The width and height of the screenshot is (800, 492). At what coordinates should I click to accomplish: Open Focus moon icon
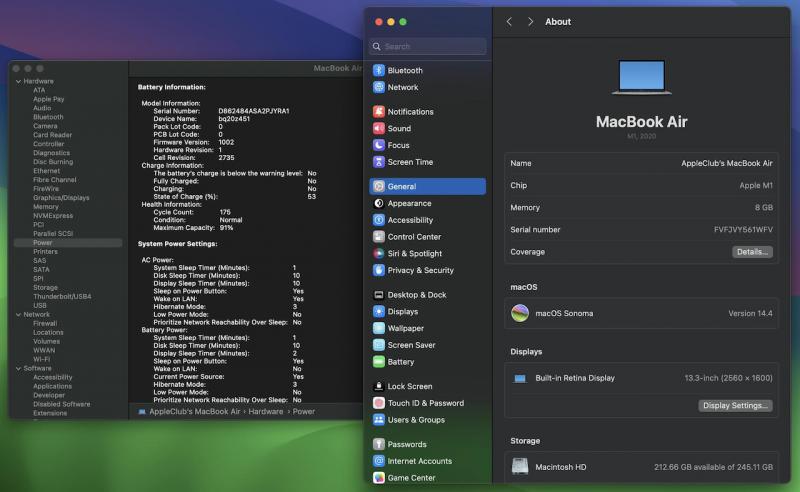[x=379, y=145]
